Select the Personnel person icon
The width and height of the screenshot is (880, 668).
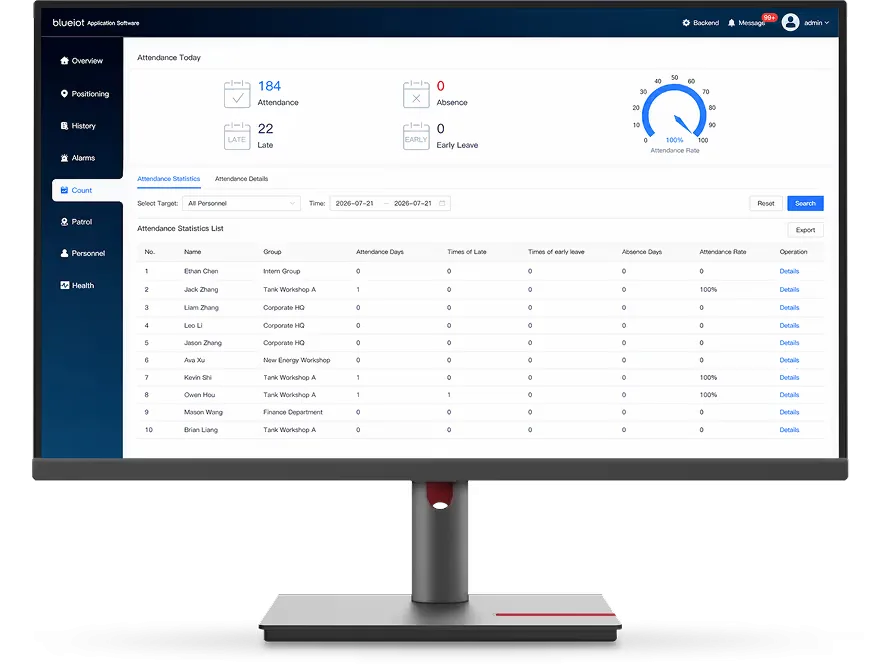point(65,253)
